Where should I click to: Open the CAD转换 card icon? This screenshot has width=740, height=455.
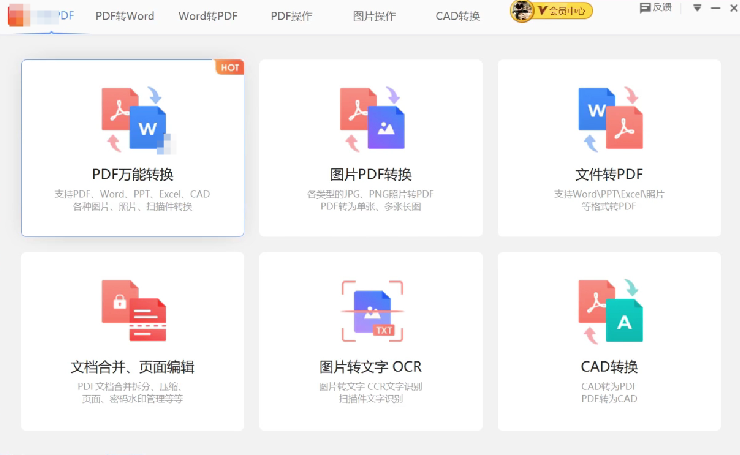610,311
